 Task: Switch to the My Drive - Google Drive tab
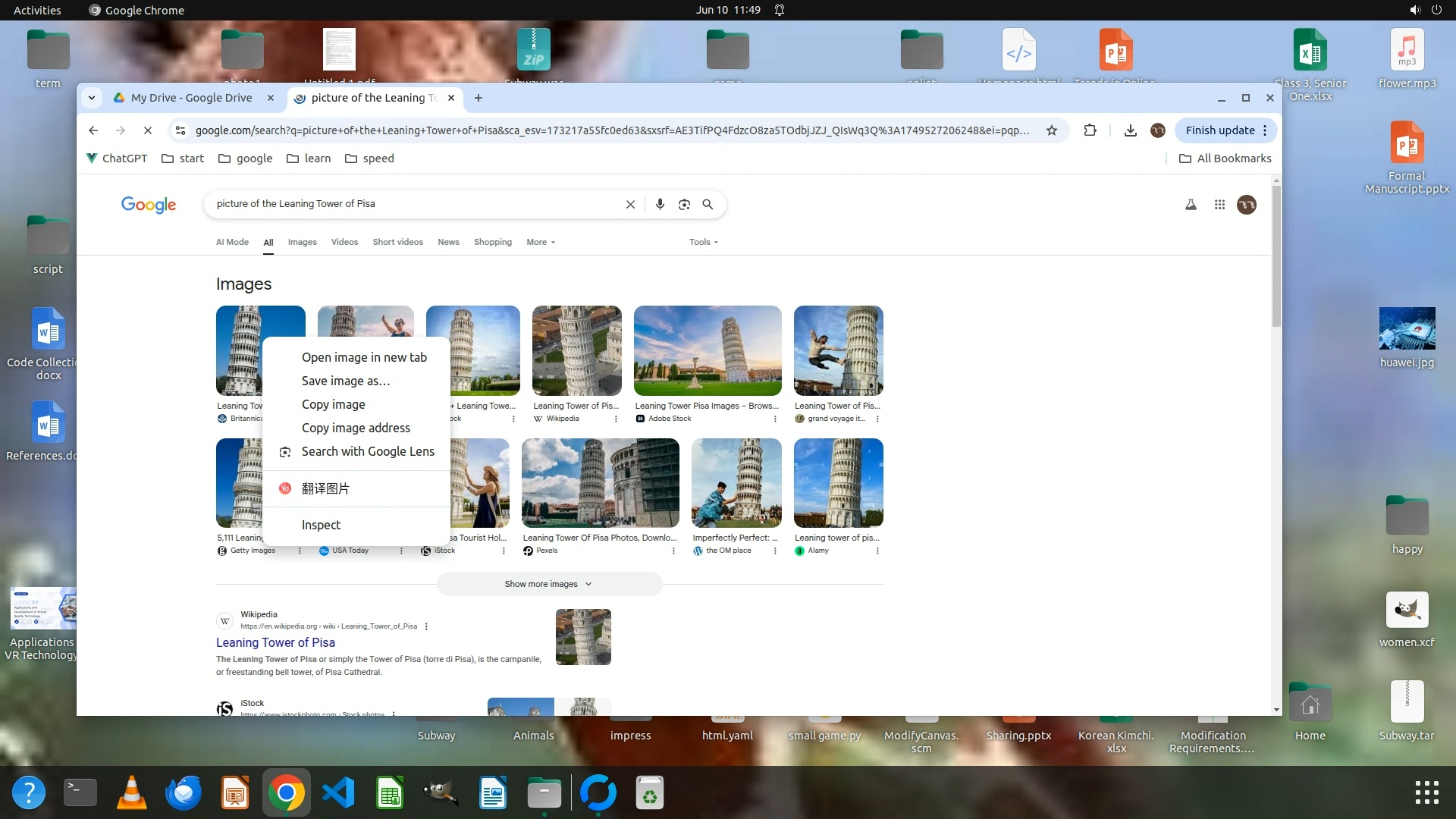point(191,98)
